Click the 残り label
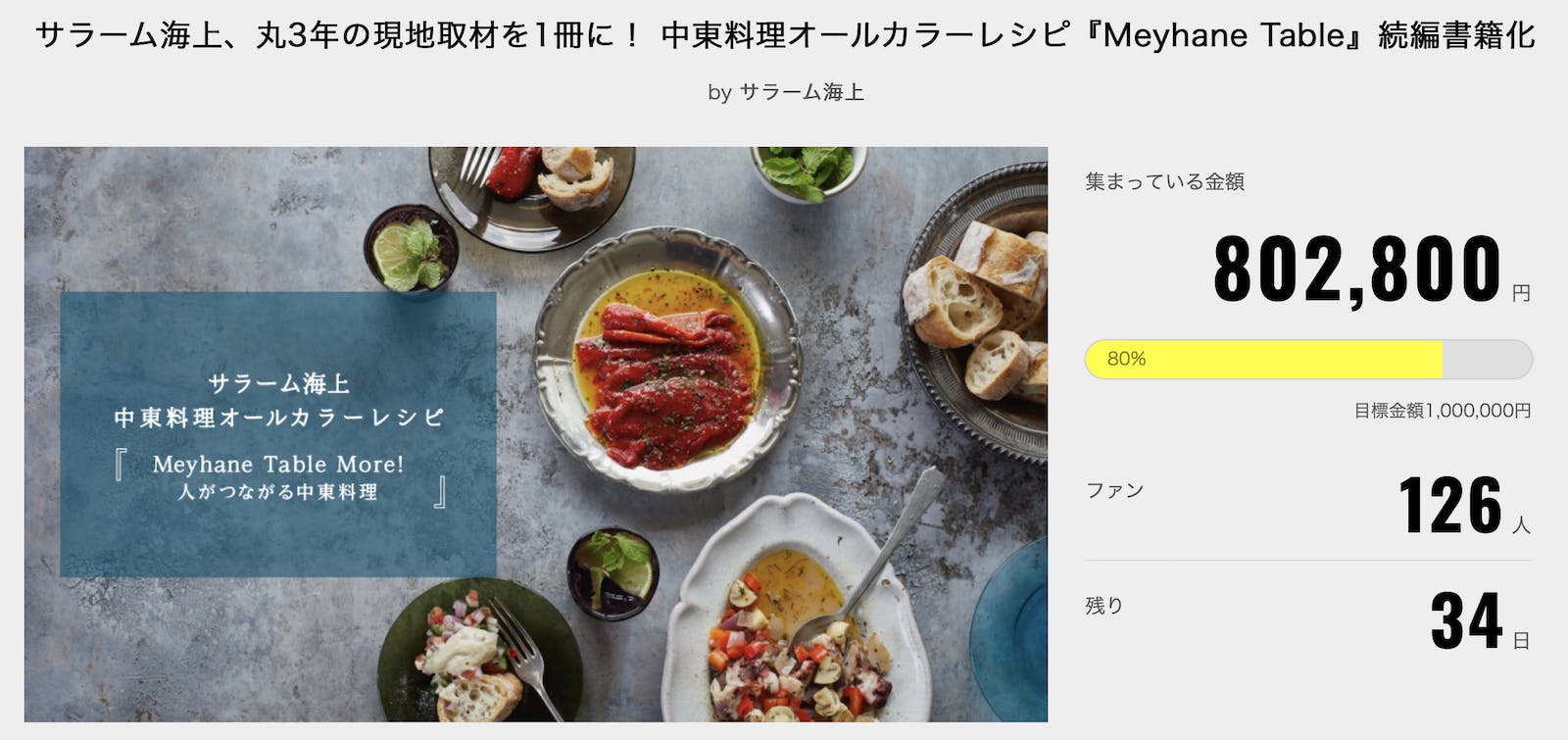Viewport: 1568px width, 740px height. click(1104, 606)
